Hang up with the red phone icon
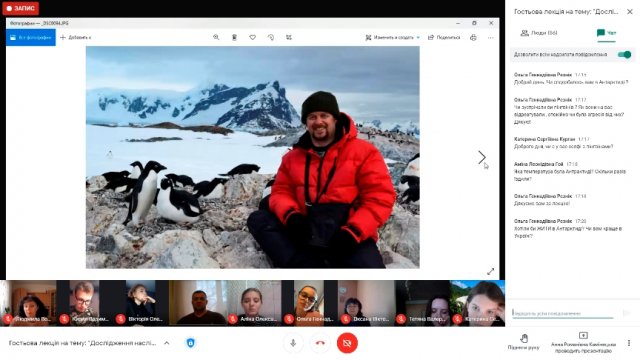Image resolution: width=640 pixels, height=360 pixels. pyautogui.click(x=320, y=343)
